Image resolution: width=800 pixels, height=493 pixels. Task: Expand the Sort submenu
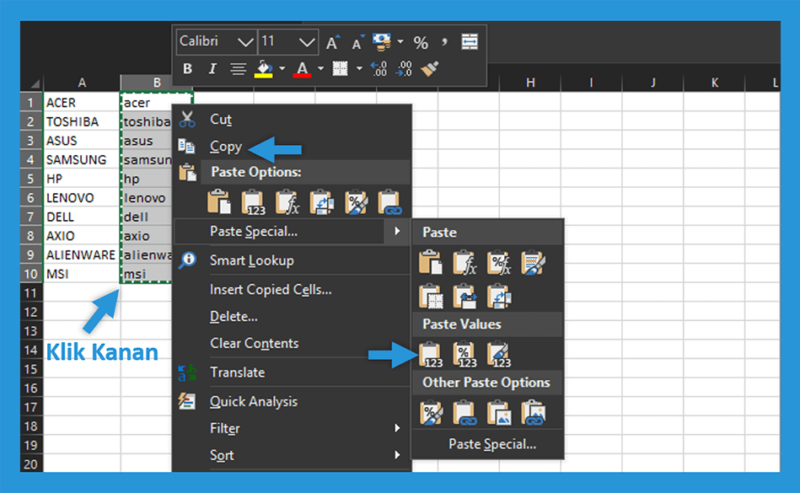coord(292,455)
